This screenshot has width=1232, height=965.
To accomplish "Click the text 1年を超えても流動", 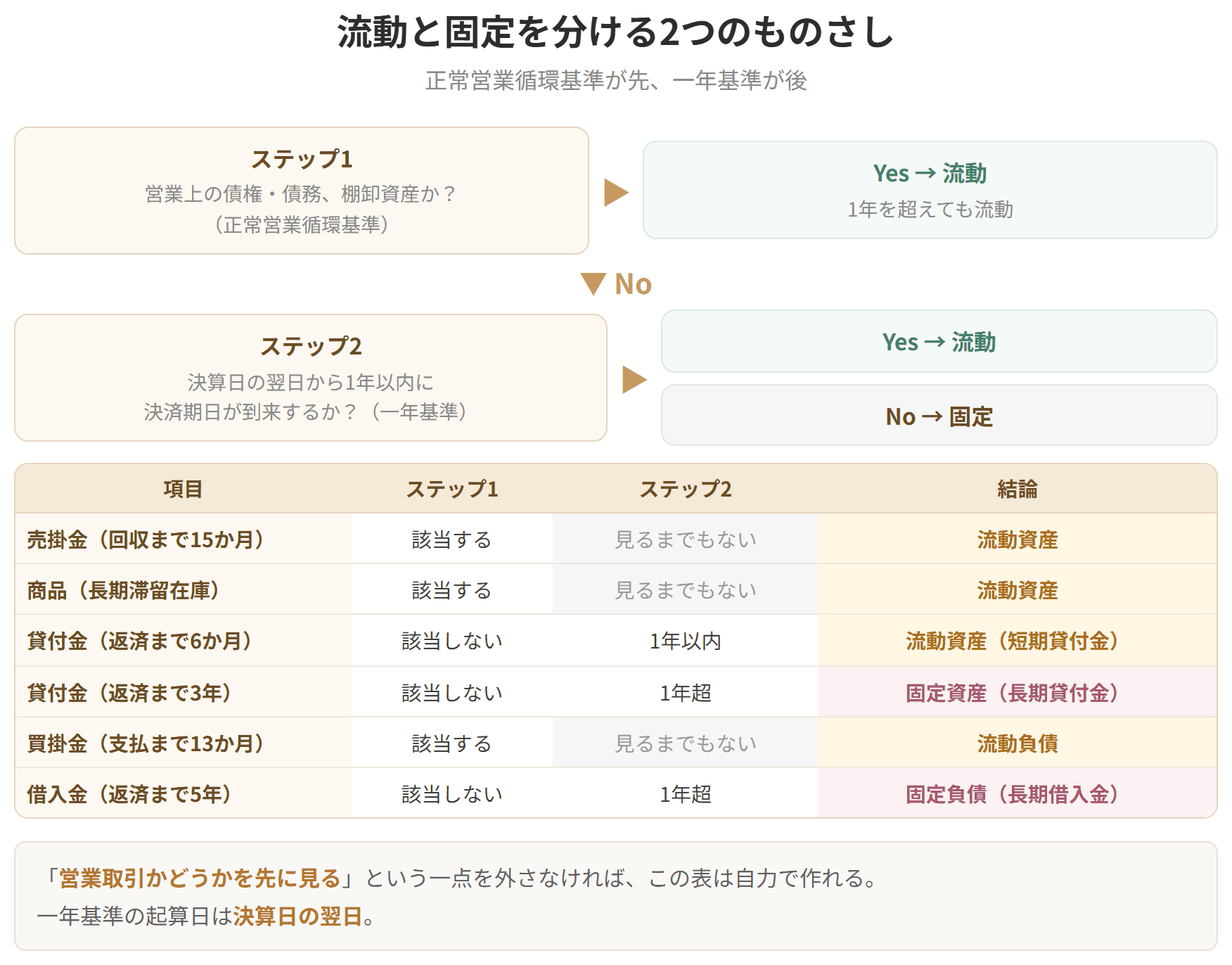I will click(x=930, y=209).
